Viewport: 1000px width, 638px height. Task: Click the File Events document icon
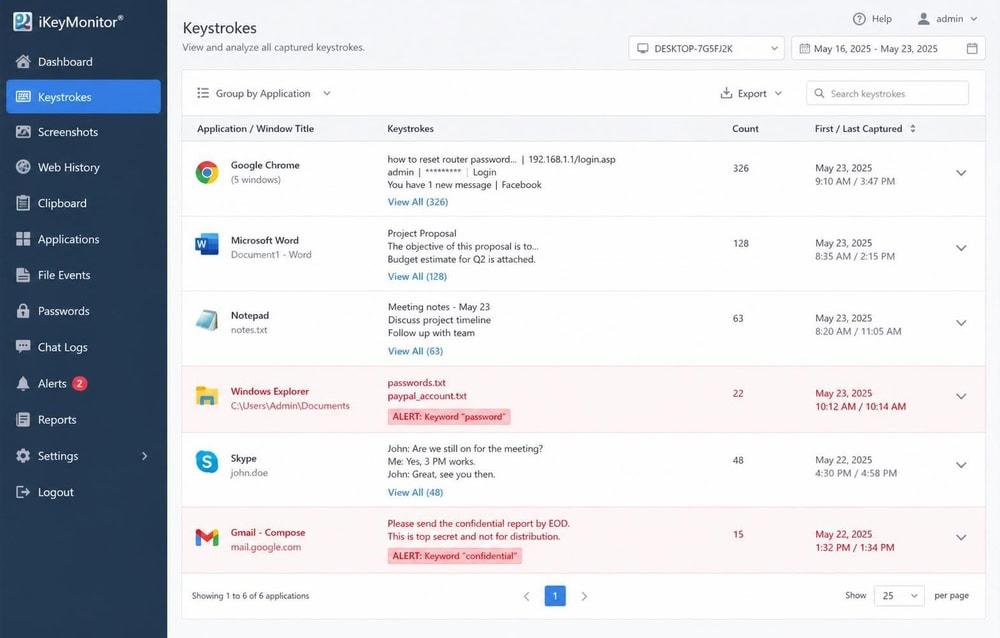pos(23,275)
